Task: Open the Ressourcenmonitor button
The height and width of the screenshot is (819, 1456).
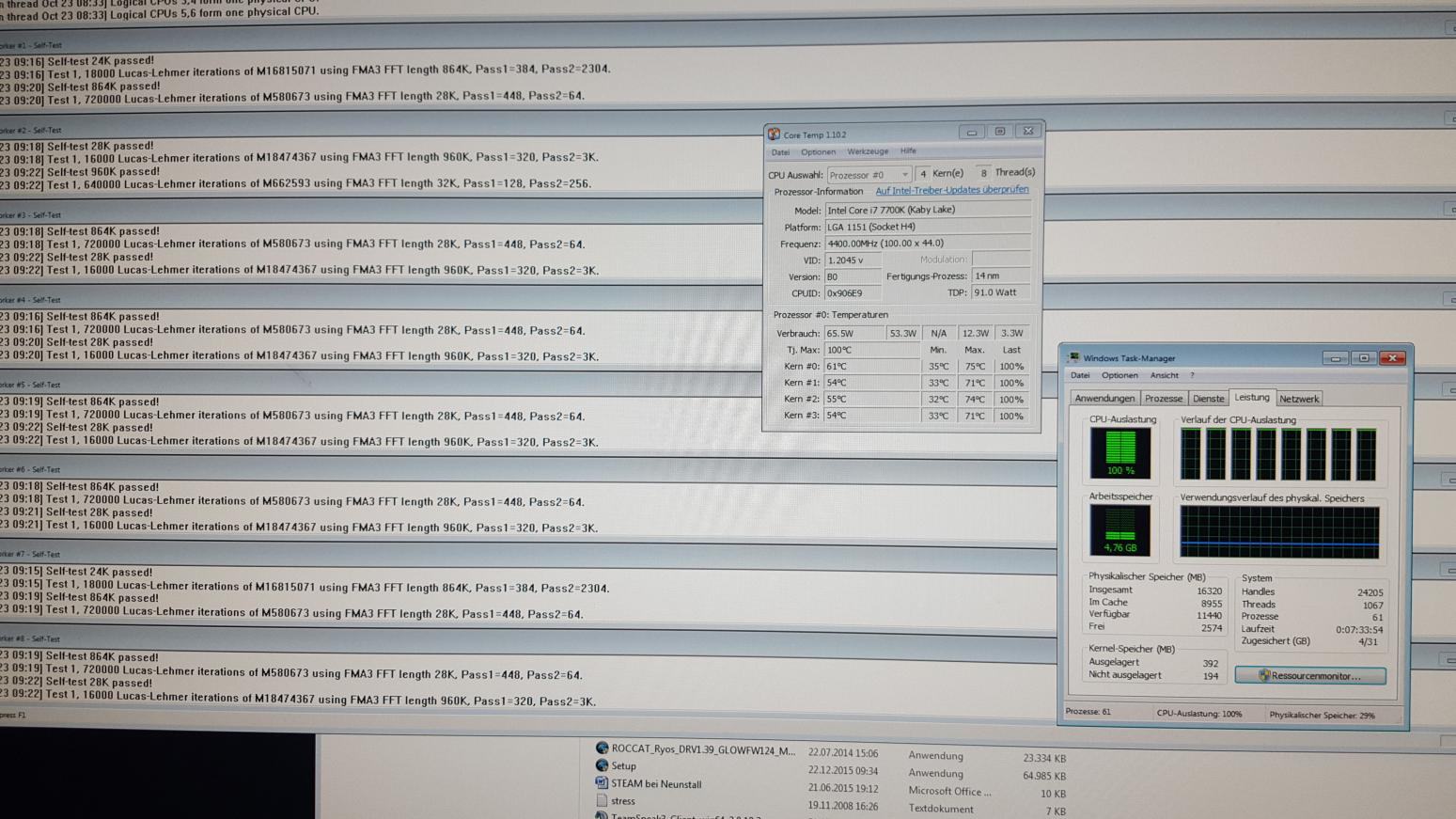Action: pos(1310,675)
